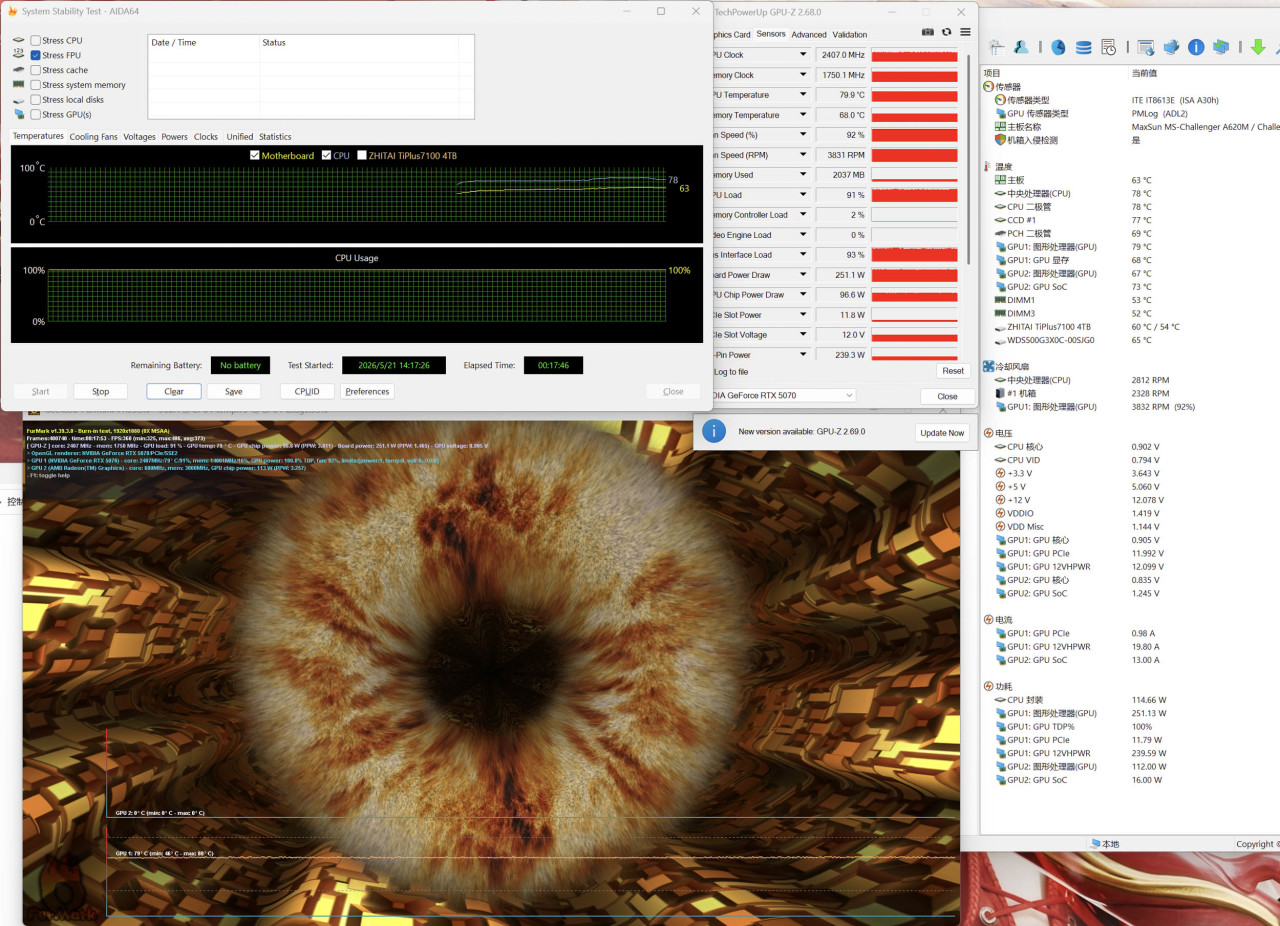This screenshot has height=926, width=1280.
Task: Click the icon beside Stress cache
Action: pos(19,70)
